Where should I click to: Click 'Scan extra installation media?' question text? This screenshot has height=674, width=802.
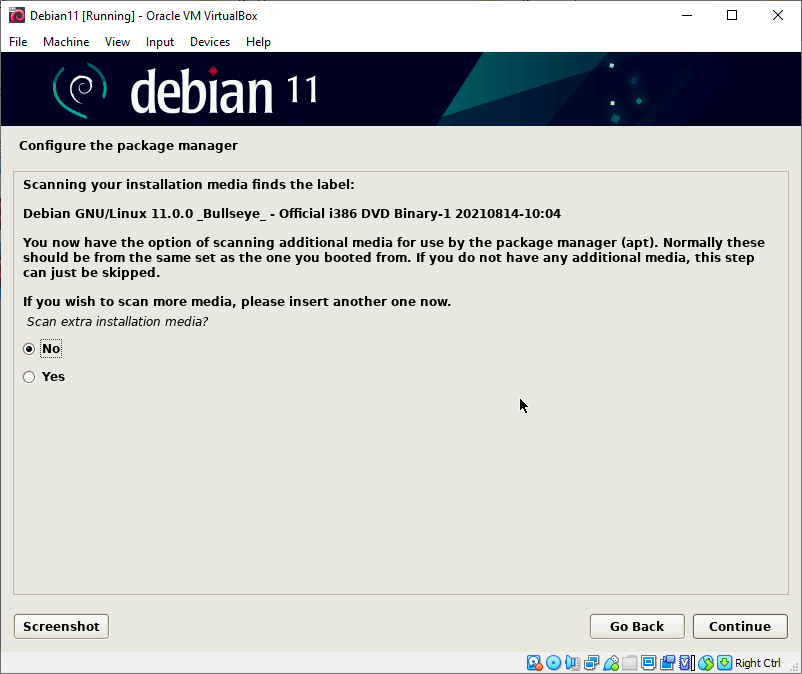(x=117, y=322)
